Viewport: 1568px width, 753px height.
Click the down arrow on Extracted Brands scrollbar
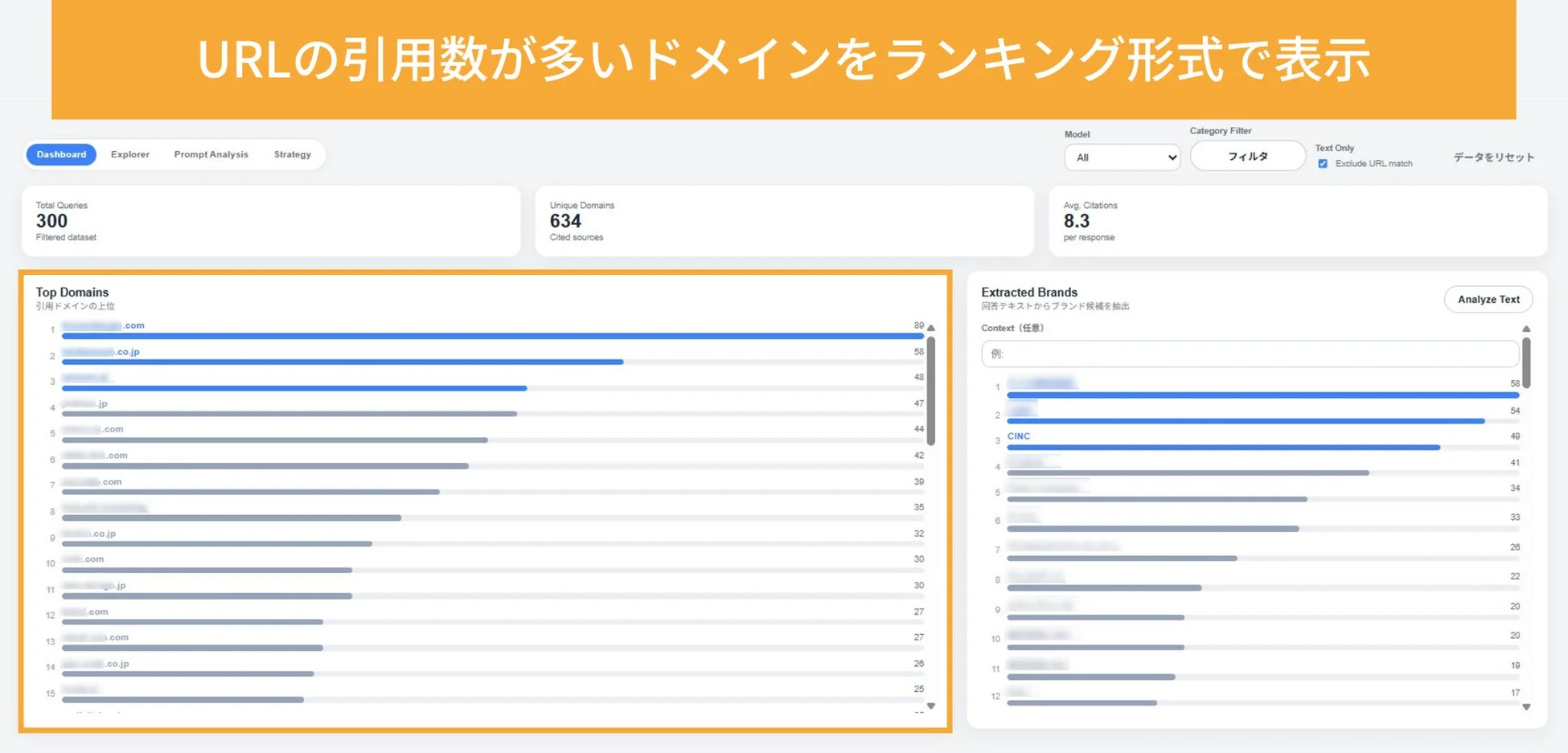click(x=1526, y=706)
